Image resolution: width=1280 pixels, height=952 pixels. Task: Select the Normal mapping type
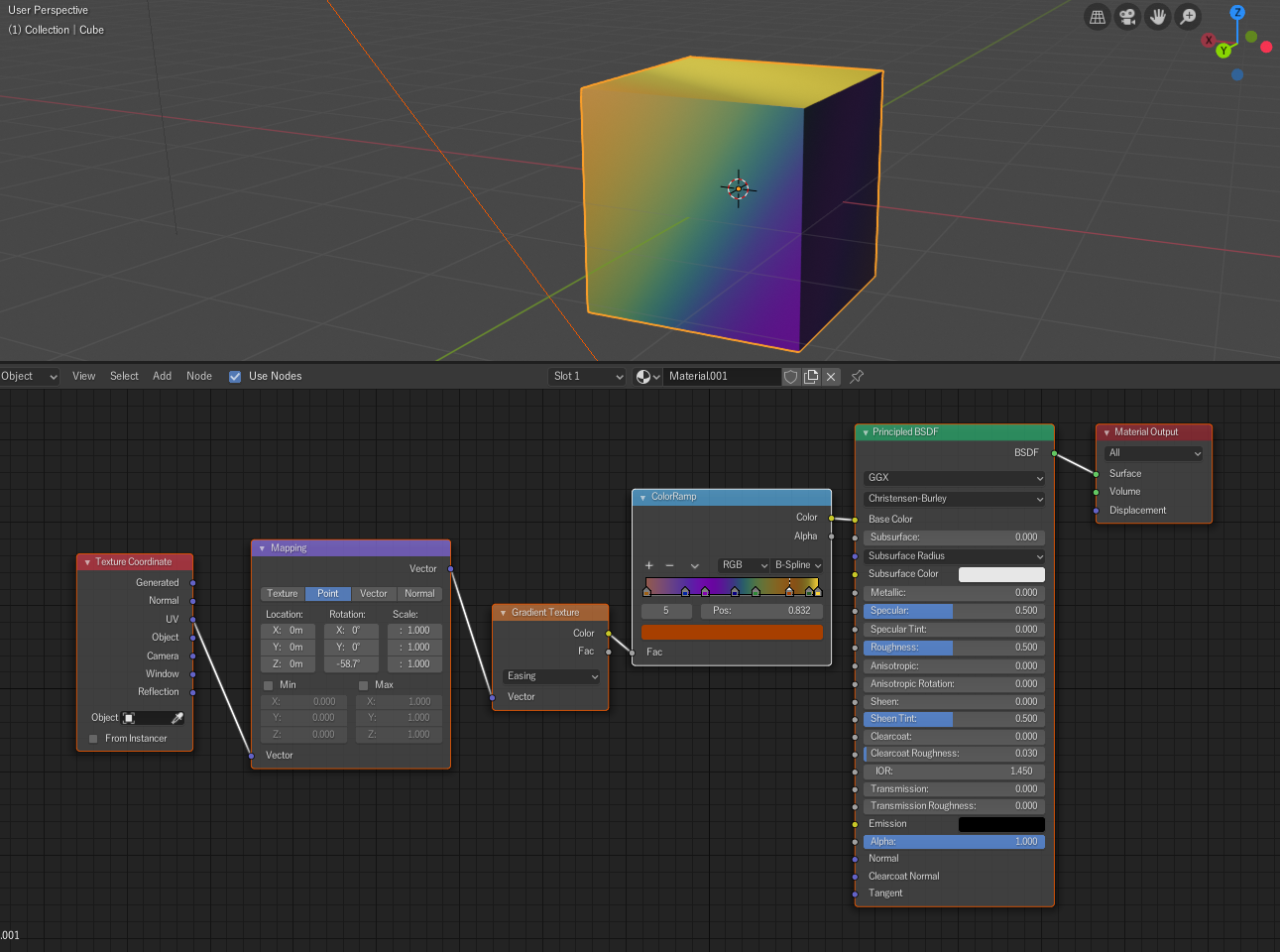pyautogui.click(x=419, y=594)
